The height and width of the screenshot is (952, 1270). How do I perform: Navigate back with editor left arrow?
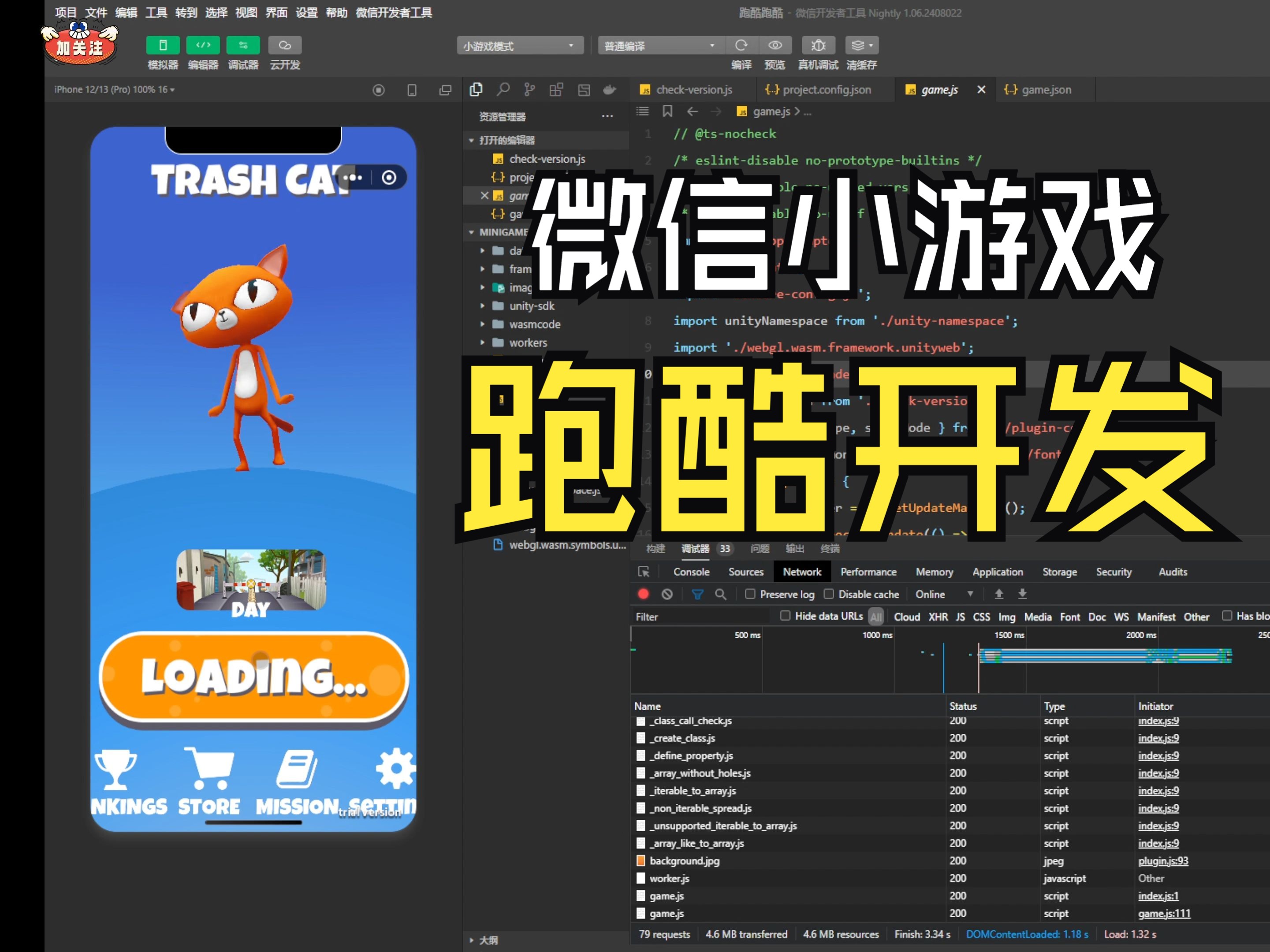[693, 112]
